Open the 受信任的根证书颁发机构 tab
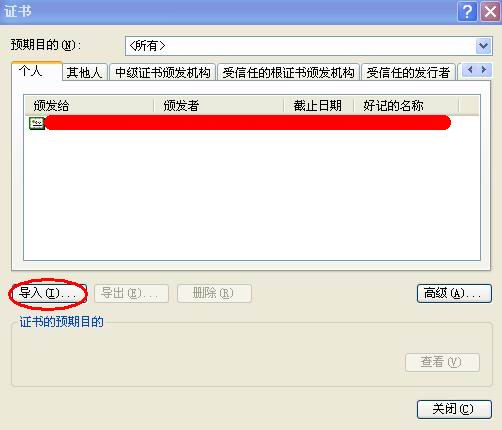The image size is (502, 430). tap(288, 72)
